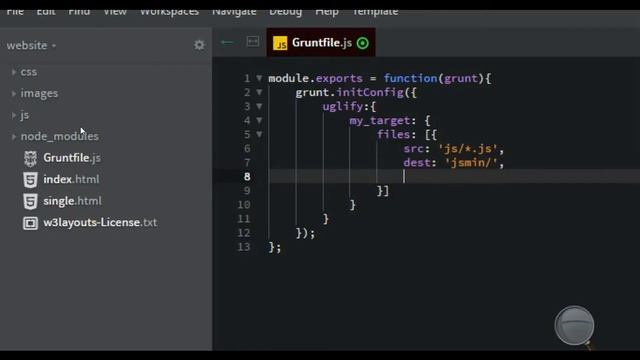Click my_target on line 4
The height and width of the screenshot is (360, 640).
point(380,121)
